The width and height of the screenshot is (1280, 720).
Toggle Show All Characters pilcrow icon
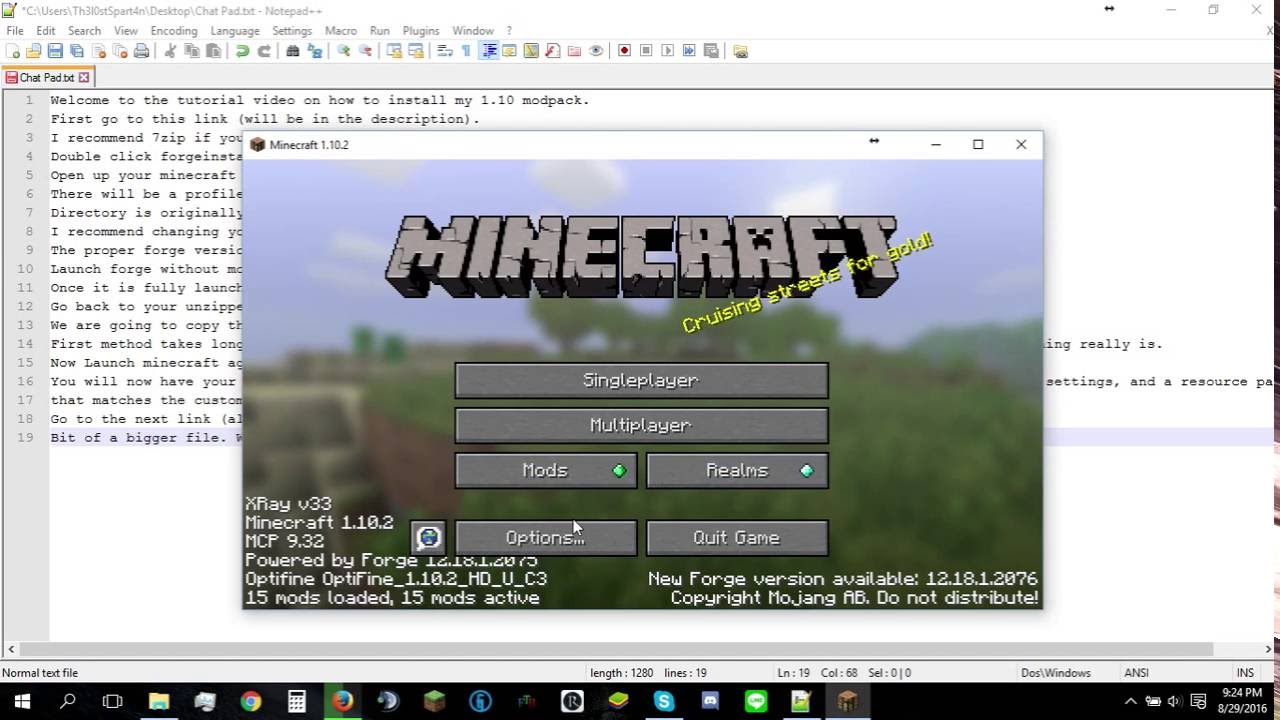[x=466, y=51]
